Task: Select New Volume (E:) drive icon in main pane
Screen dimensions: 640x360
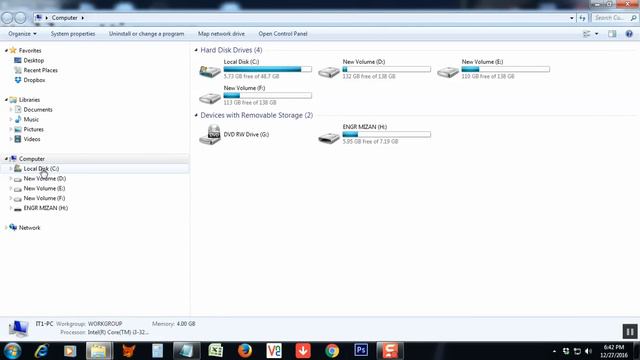Action: point(448,72)
